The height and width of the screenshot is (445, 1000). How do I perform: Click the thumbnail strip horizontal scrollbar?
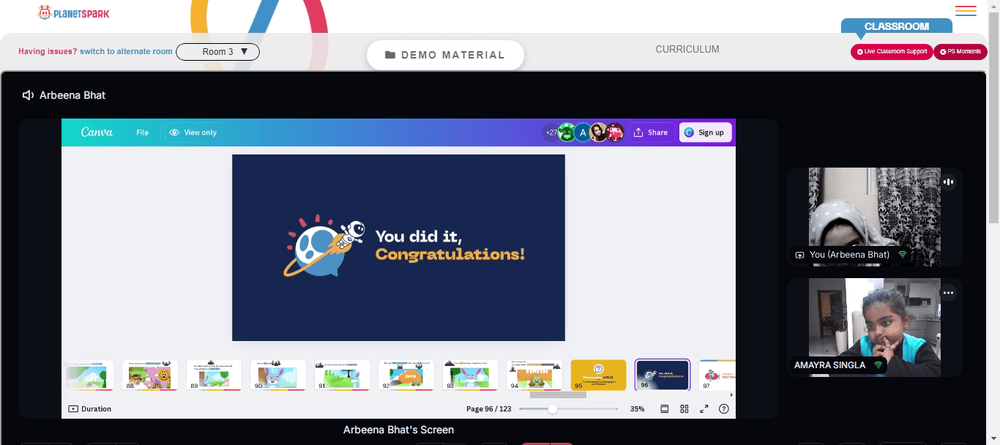(x=558, y=395)
